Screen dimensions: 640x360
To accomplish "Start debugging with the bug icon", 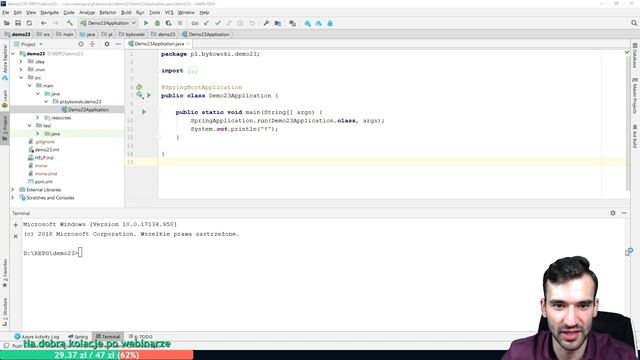I will pos(157,23).
